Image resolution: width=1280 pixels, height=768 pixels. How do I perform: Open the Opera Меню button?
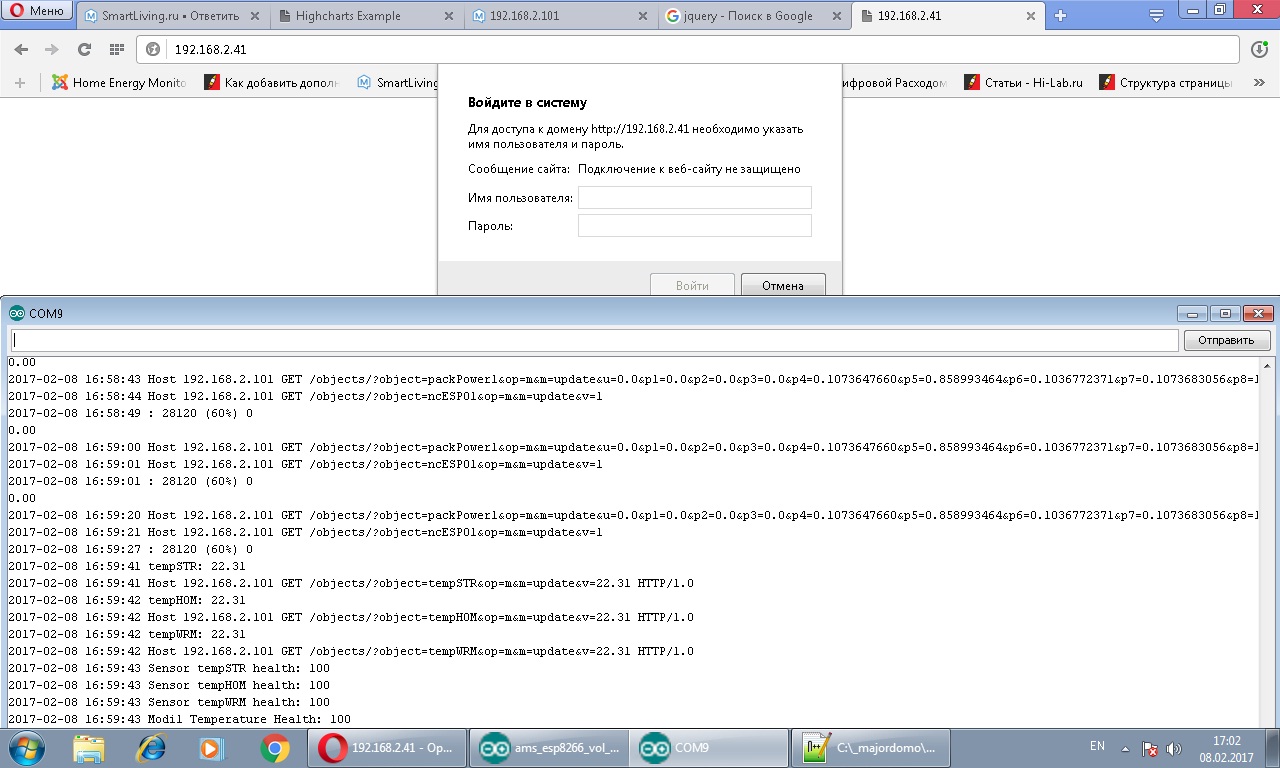36,11
